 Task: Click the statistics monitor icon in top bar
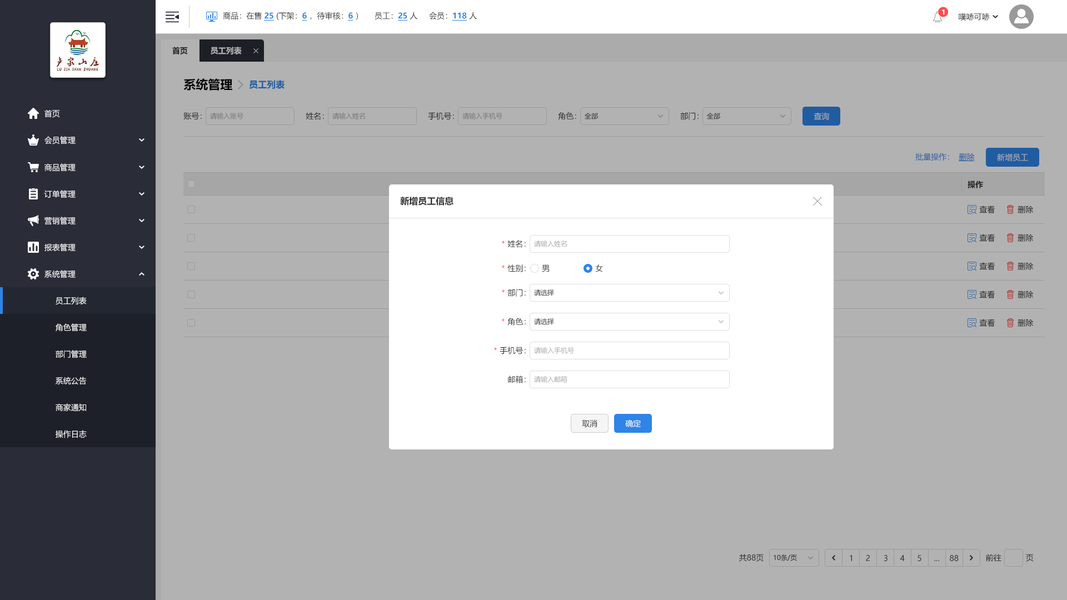coord(212,16)
